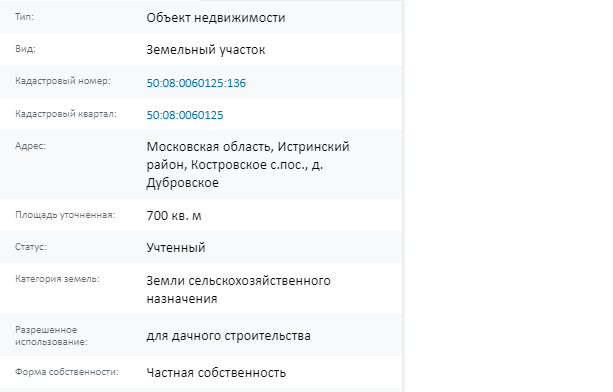Open cadastral quarter link 50:08:0060125
Image resolution: width=613 pixels, height=392 pixels.
(185, 115)
